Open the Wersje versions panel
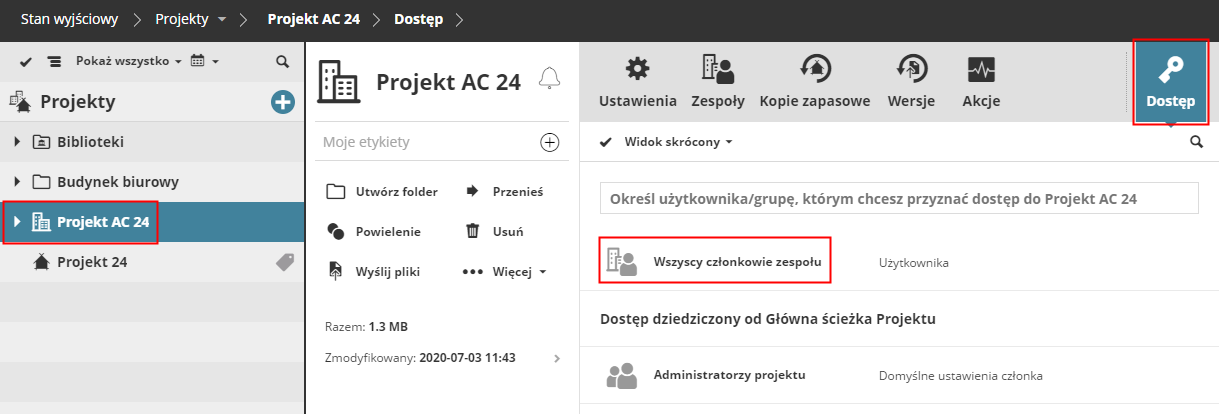This screenshot has height=414, width=1219. 910,81
